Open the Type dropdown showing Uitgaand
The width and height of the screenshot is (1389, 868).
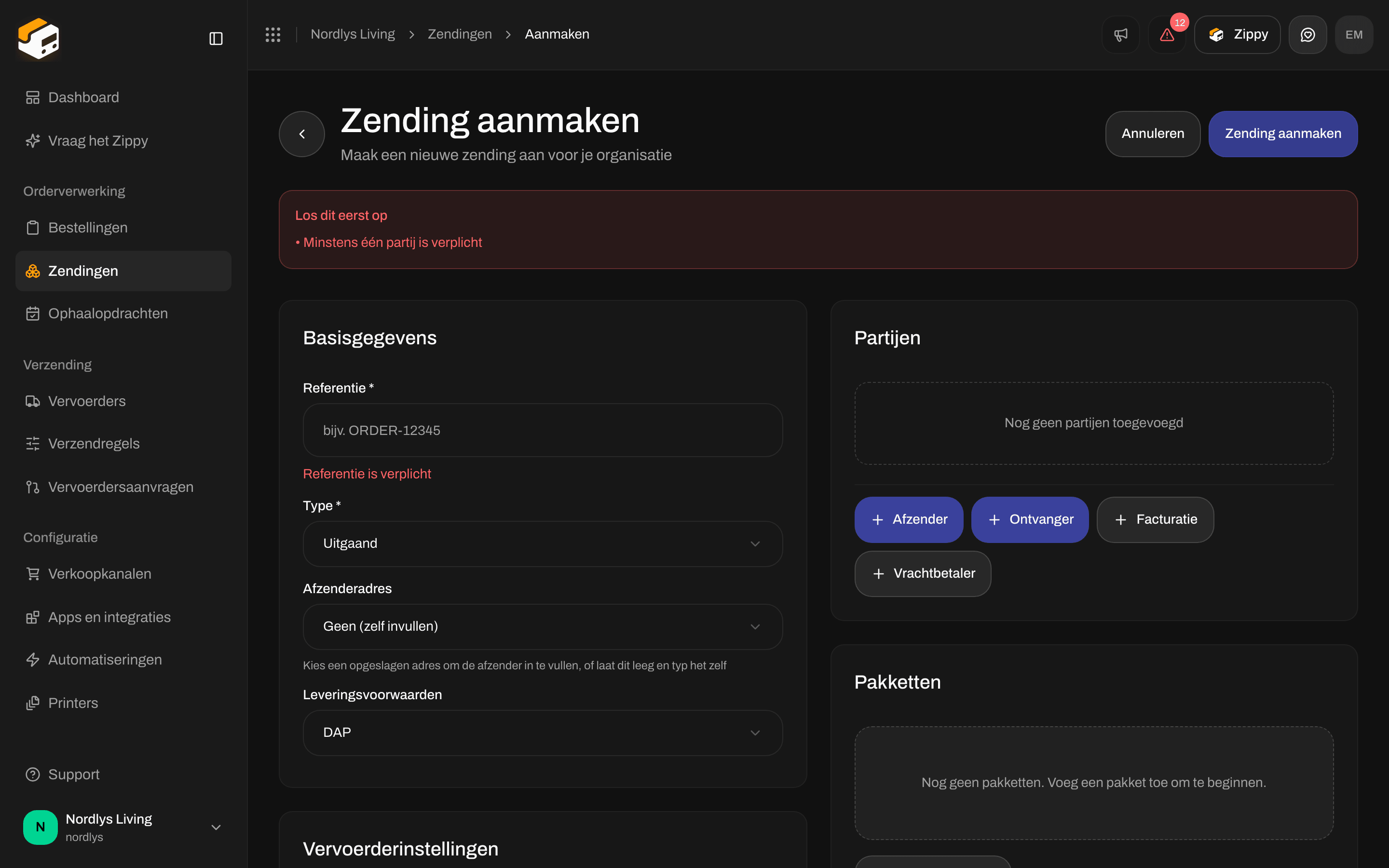543,543
